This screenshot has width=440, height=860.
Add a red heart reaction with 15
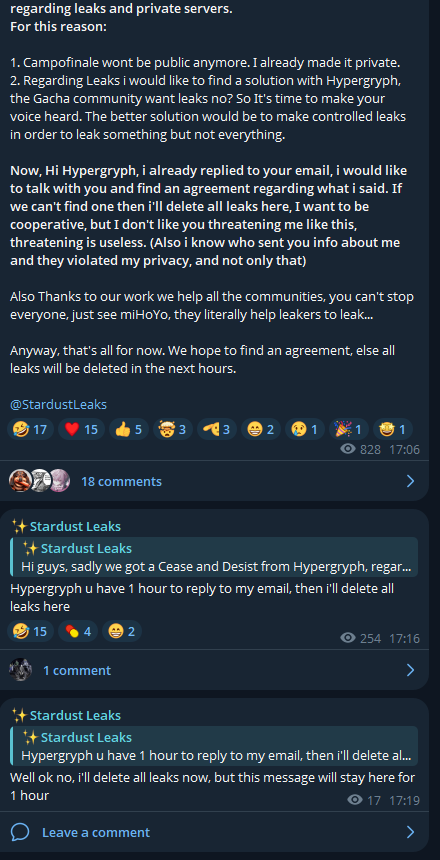pos(81,429)
